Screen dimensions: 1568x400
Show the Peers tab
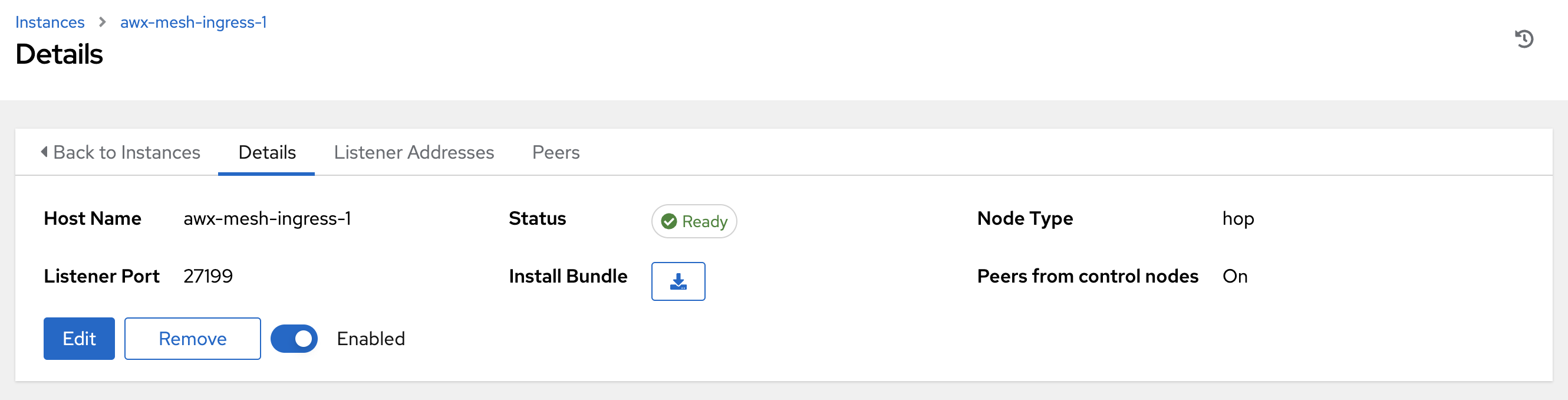(x=555, y=152)
